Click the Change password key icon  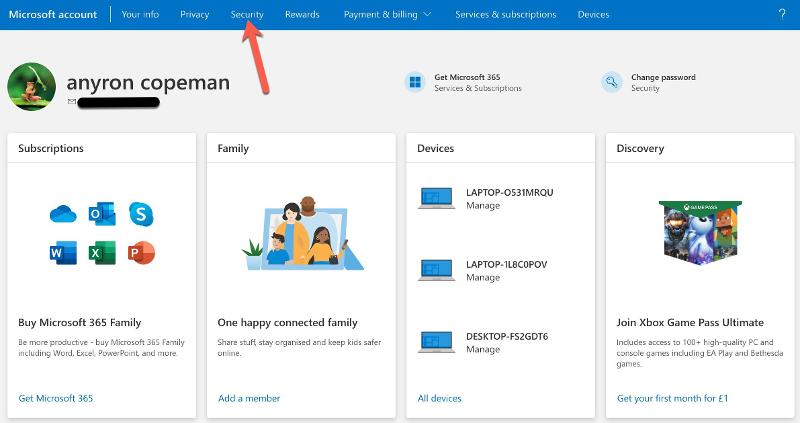click(612, 82)
